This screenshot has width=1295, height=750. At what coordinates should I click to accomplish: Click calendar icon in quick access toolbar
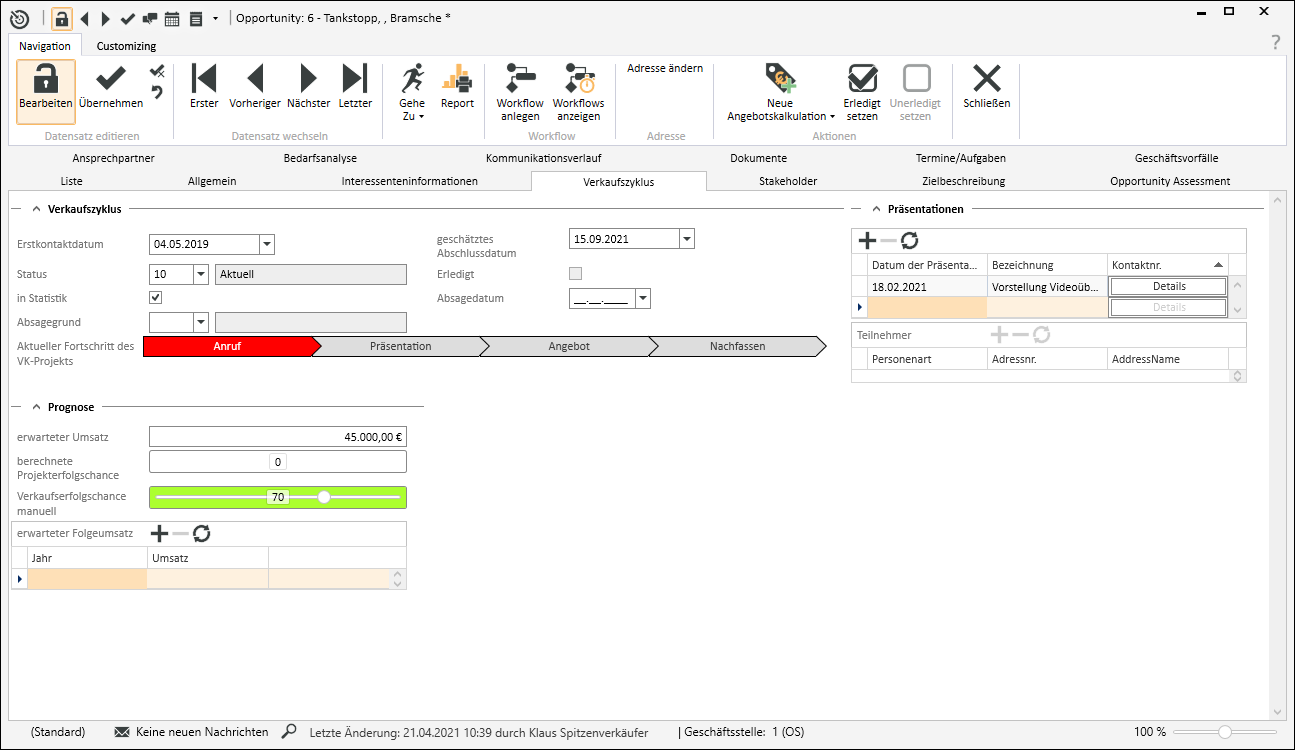tap(172, 18)
